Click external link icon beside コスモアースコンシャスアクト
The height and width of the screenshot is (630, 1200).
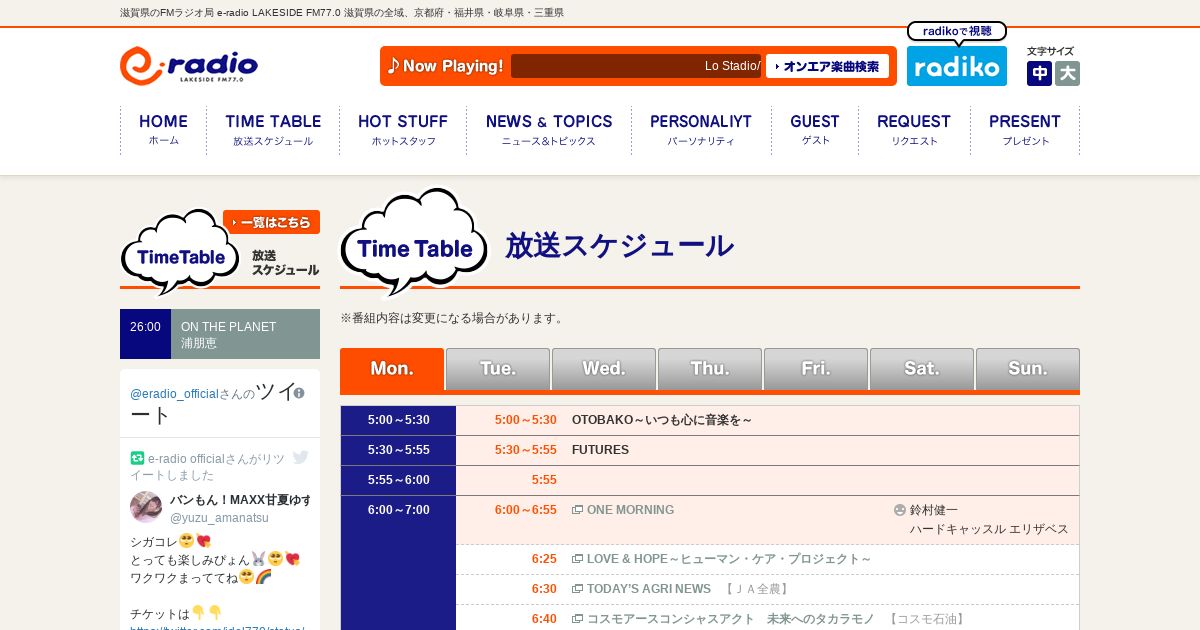click(577, 619)
